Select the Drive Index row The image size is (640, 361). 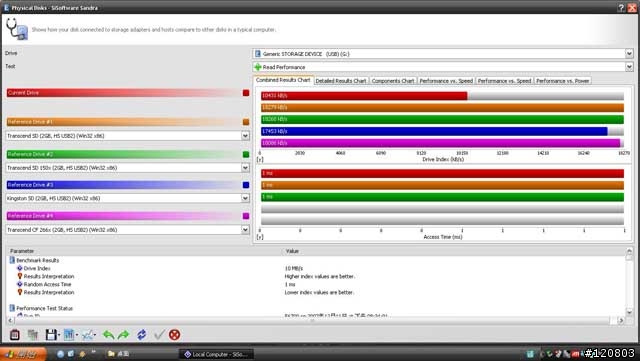click(316, 268)
